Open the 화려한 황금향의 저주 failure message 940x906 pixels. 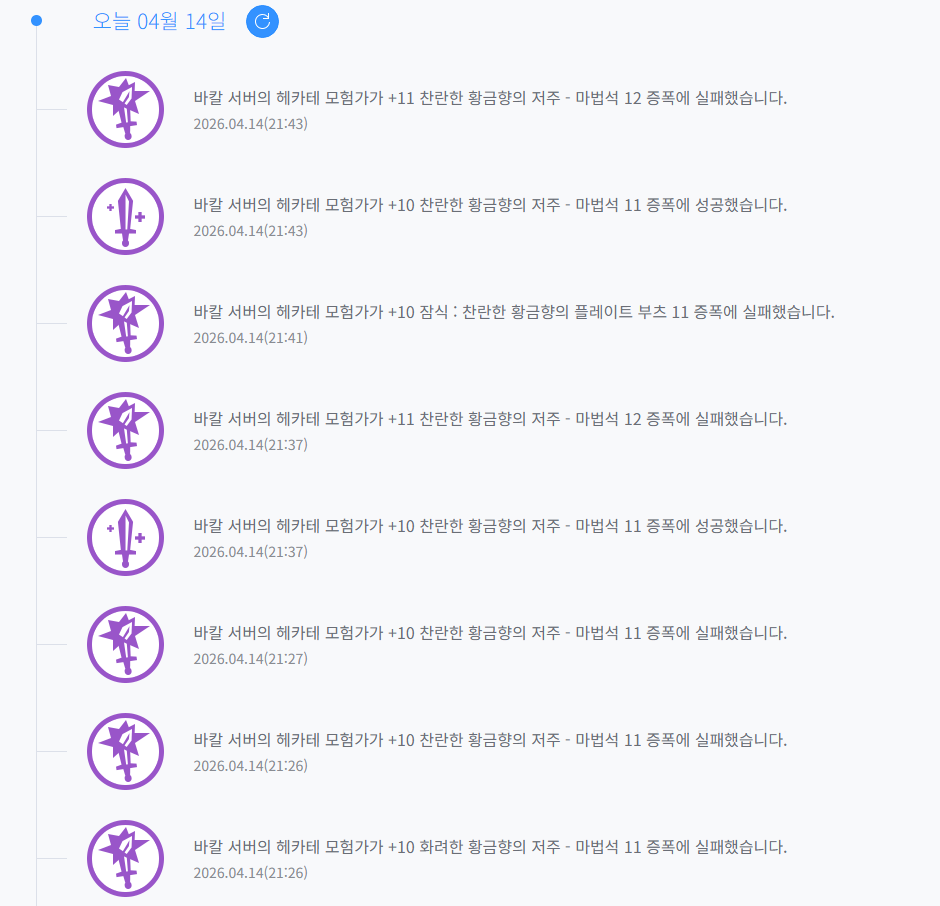click(490, 847)
